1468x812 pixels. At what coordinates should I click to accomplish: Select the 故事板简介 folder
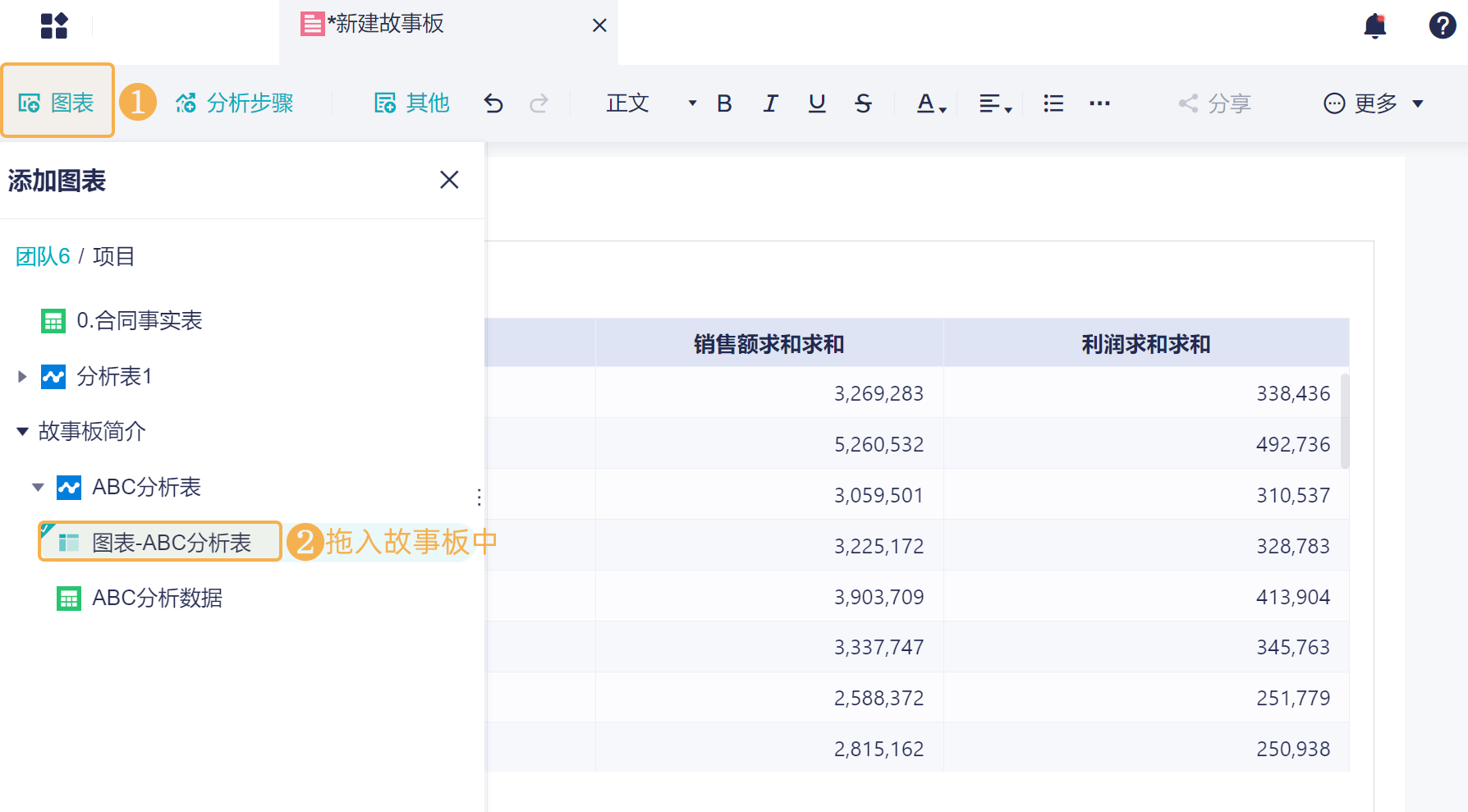click(x=92, y=431)
